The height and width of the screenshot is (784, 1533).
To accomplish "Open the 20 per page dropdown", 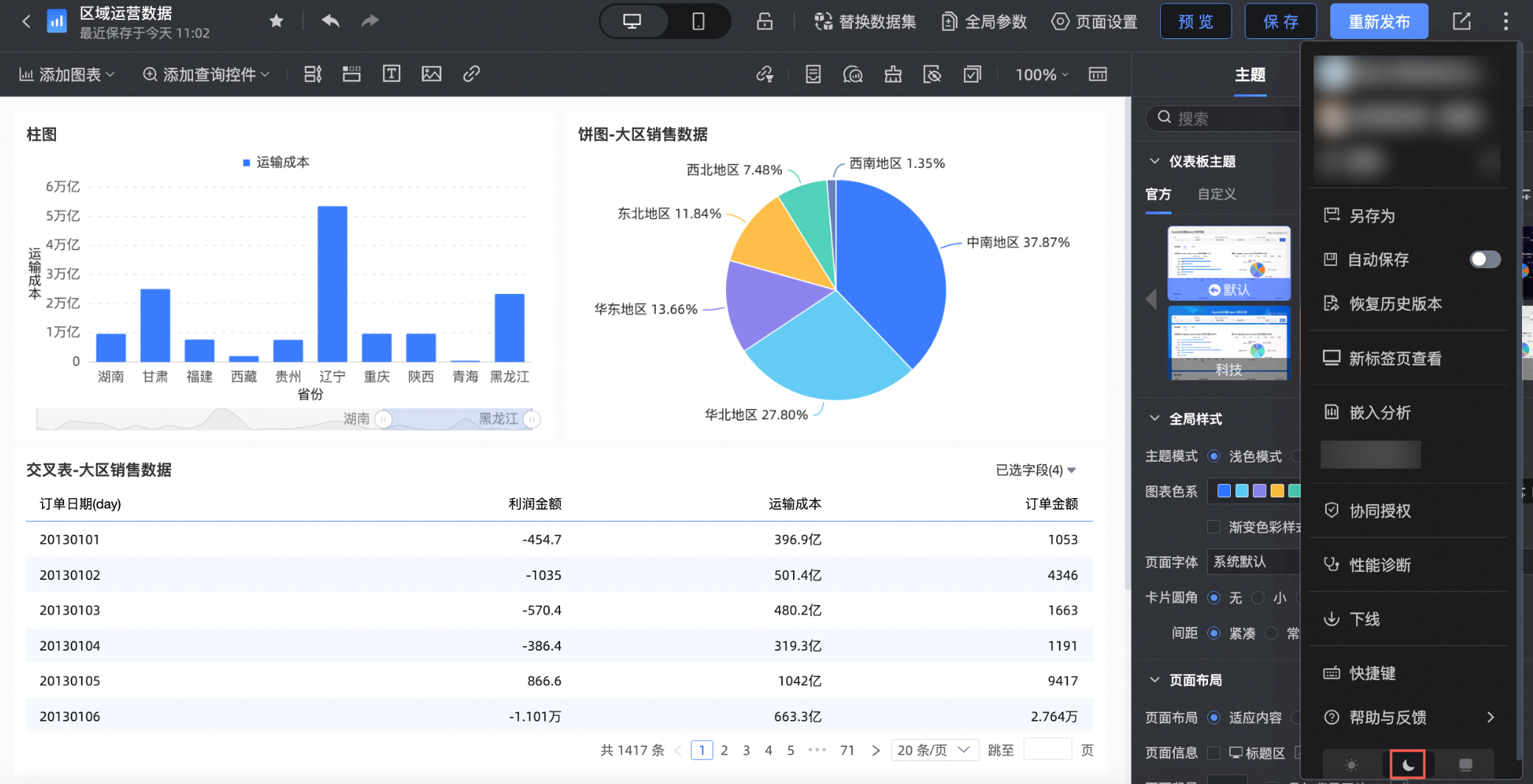I will 935,750.
